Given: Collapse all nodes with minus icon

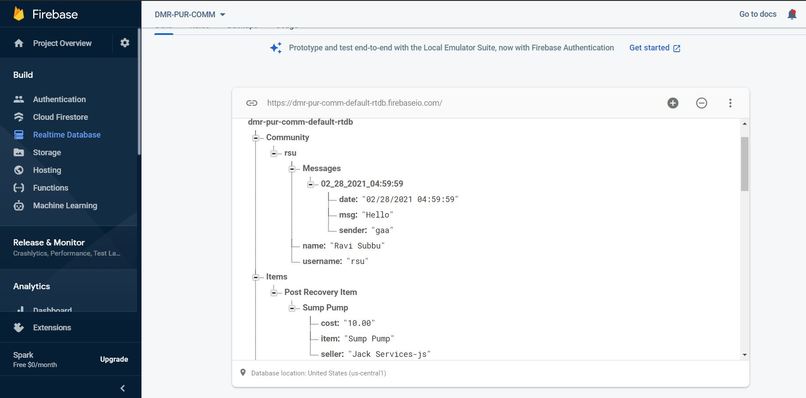Looking at the screenshot, I should coord(702,103).
